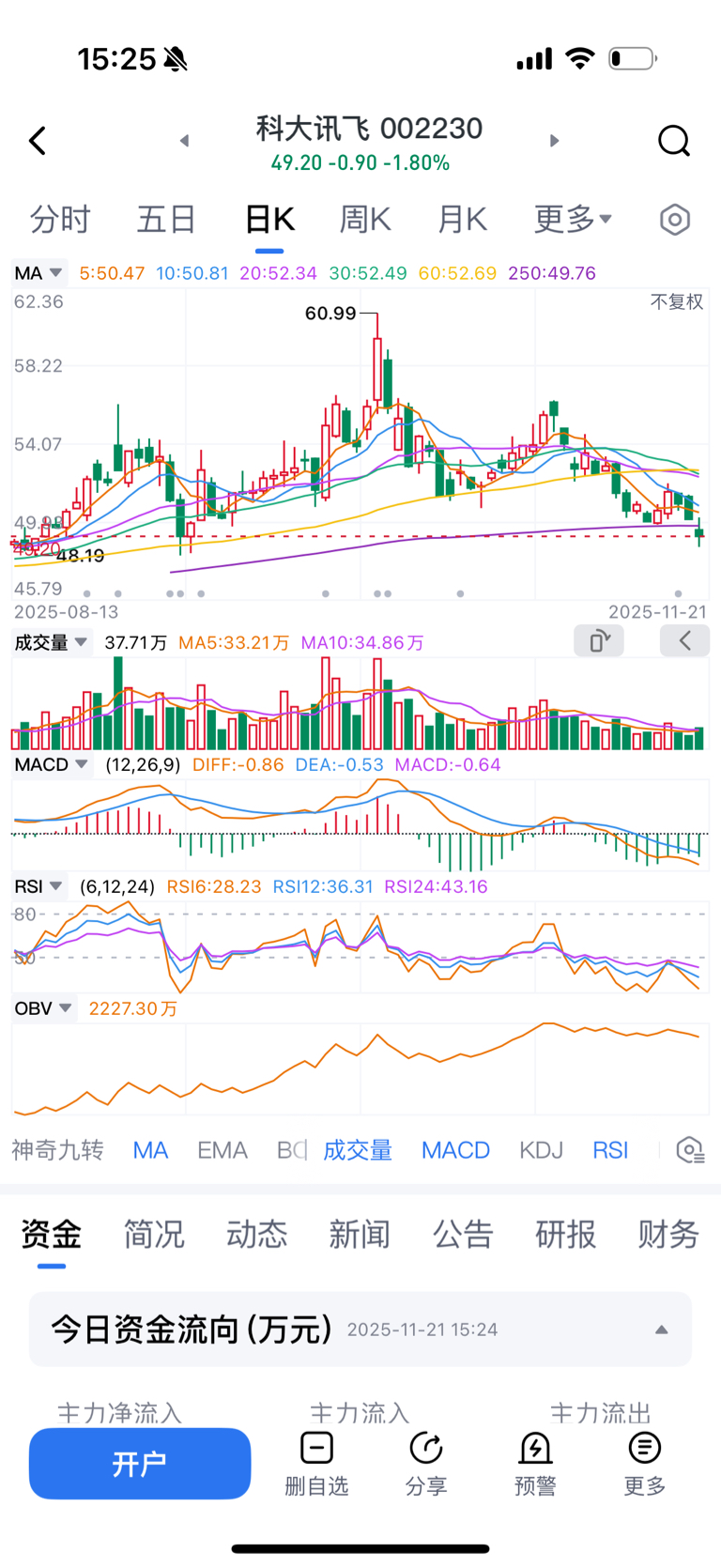
Task: Toggle the RSI indicator in bottom strip
Action: [x=610, y=1150]
